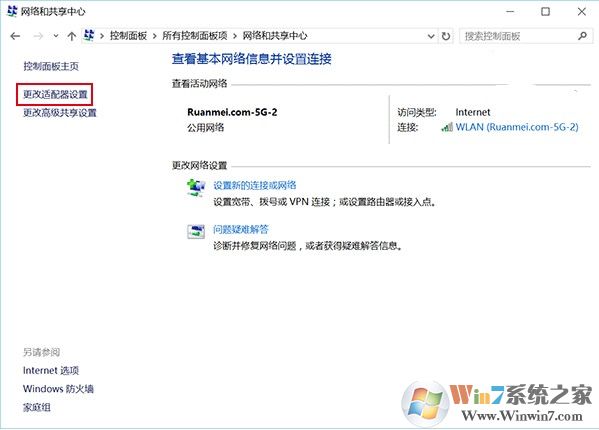The height and width of the screenshot is (430, 599).
Task: Open 家庭组 link
Action: 37,407
